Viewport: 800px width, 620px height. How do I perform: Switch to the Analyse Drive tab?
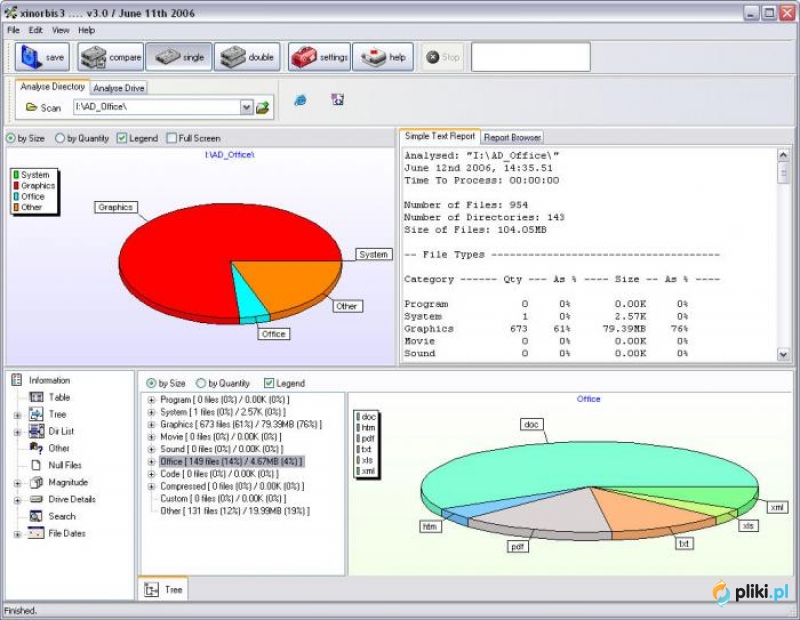click(119, 88)
